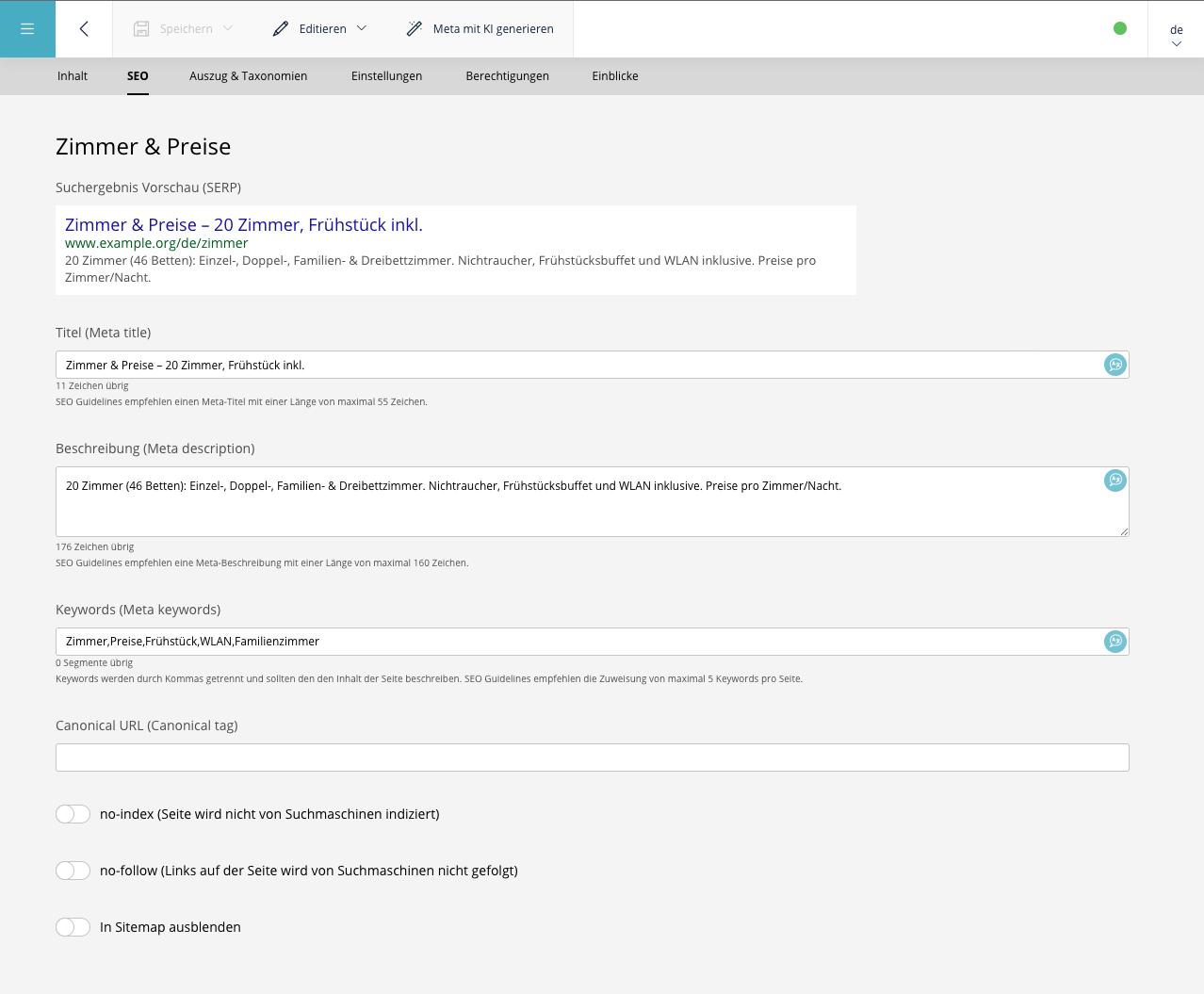Enable the no-follow toggle
1204x994 pixels.
point(73,871)
